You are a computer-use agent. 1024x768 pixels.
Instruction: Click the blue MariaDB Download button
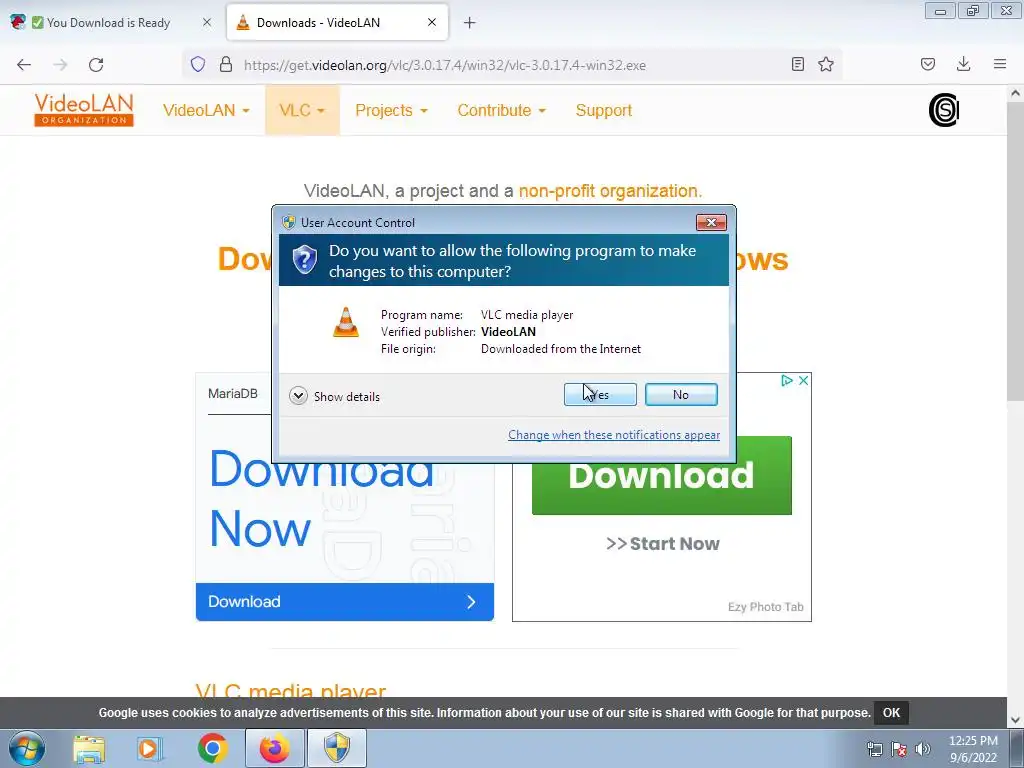coord(345,601)
